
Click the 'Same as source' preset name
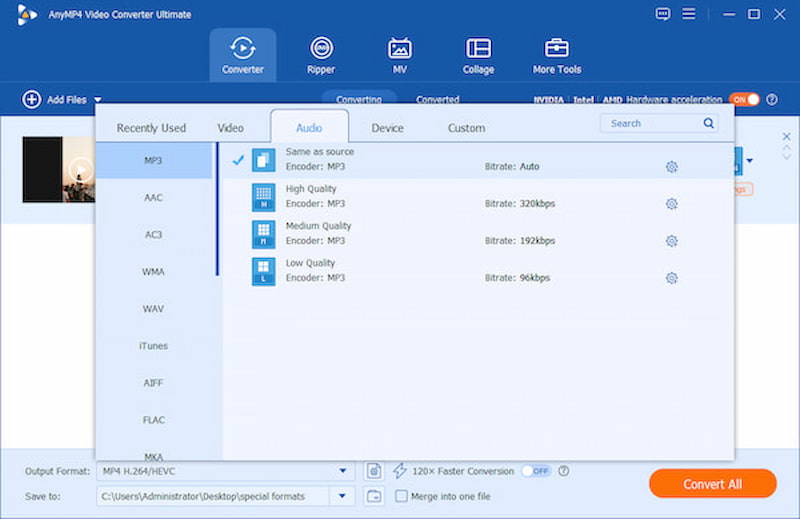(x=319, y=152)
